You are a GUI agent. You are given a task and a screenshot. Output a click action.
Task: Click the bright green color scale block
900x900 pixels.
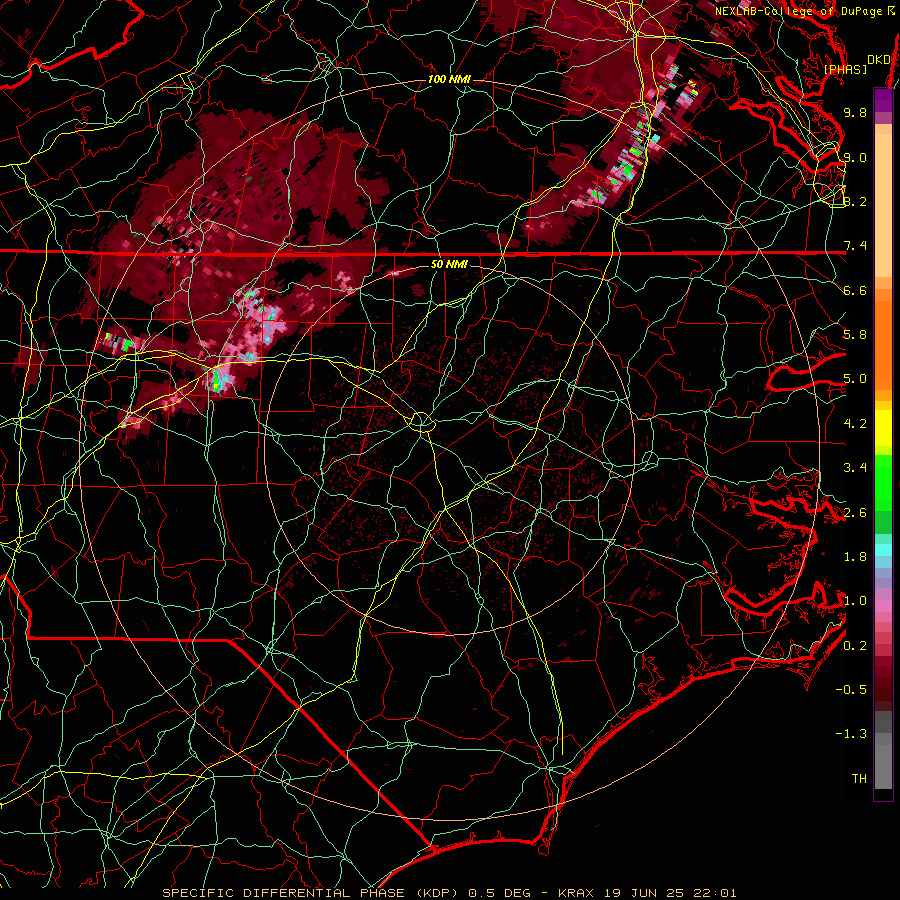[883, 482]
